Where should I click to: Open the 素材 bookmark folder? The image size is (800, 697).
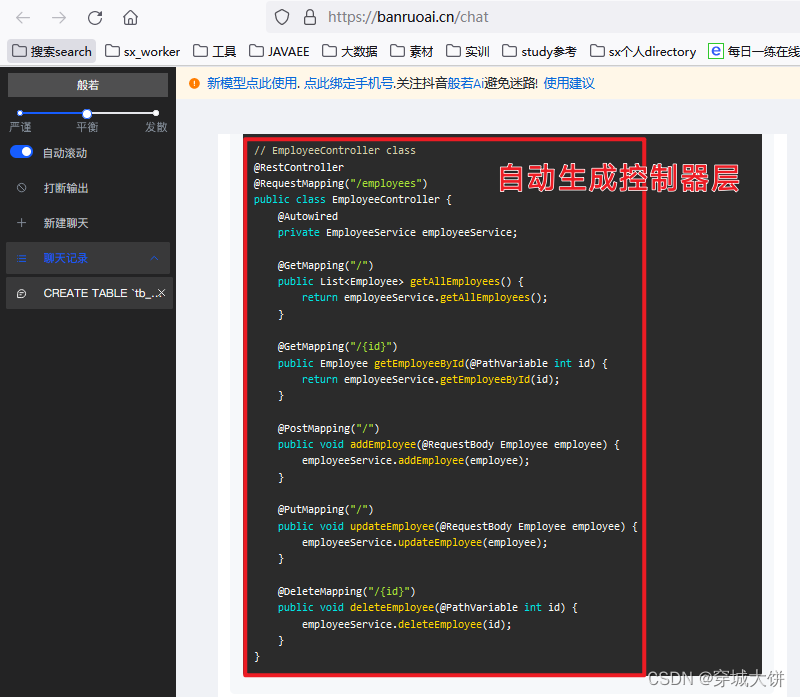pyautogui.click(x=412, y=52)
